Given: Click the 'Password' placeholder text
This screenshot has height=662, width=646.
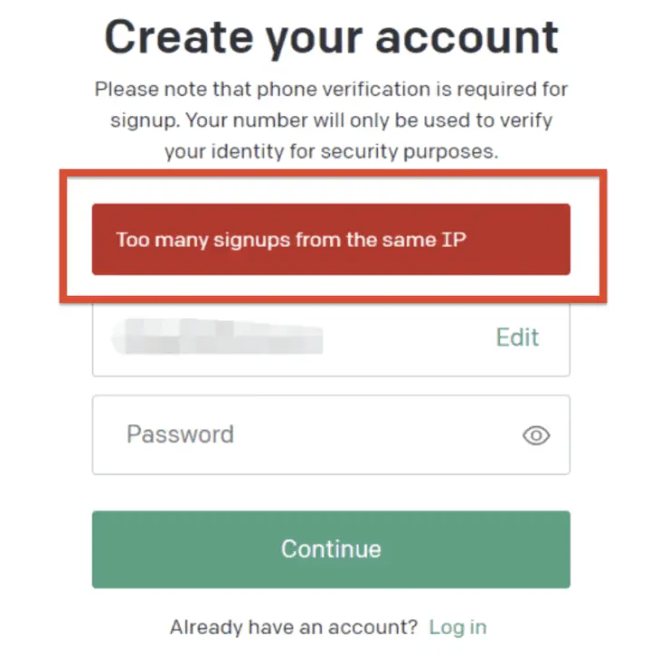Looking at the screenshot, I should 180,435.
